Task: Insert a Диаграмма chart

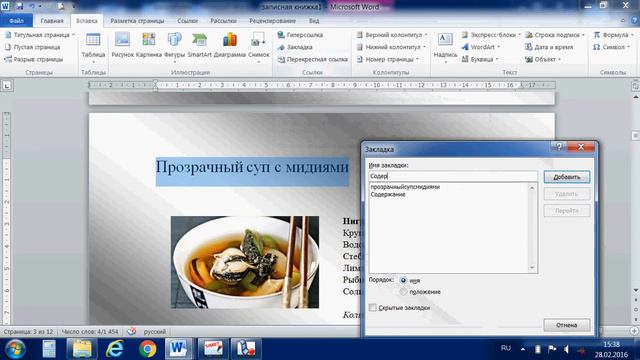Action: [x=230, y=45]
